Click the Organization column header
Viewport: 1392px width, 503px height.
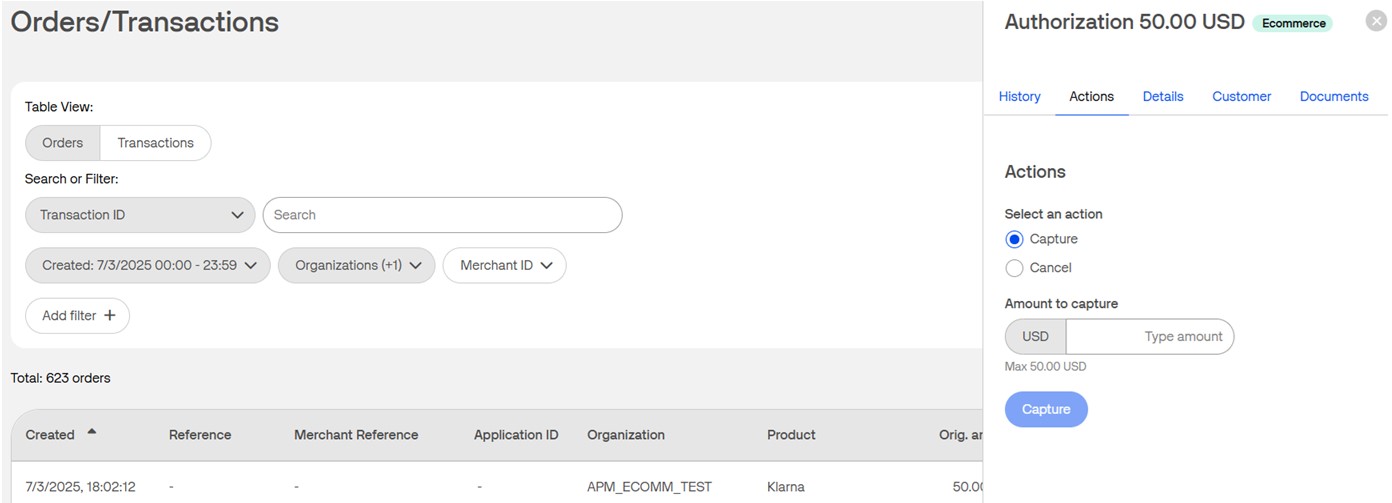click(x=626, y=435)
